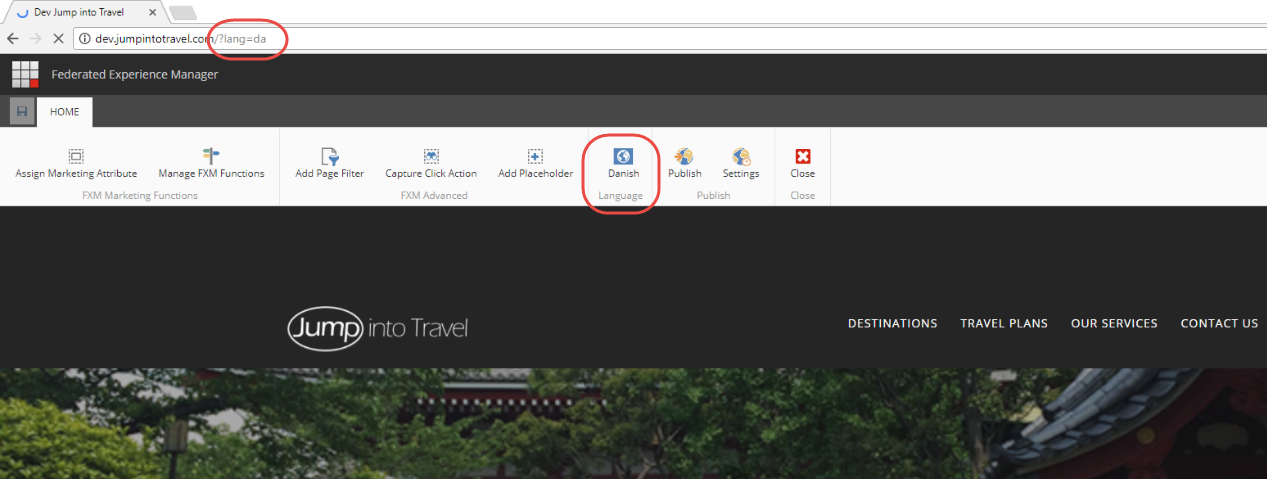Click the Assign Marketing Attribute icon
Viewport: 1267px width, 479px height.
pos(76,157)
